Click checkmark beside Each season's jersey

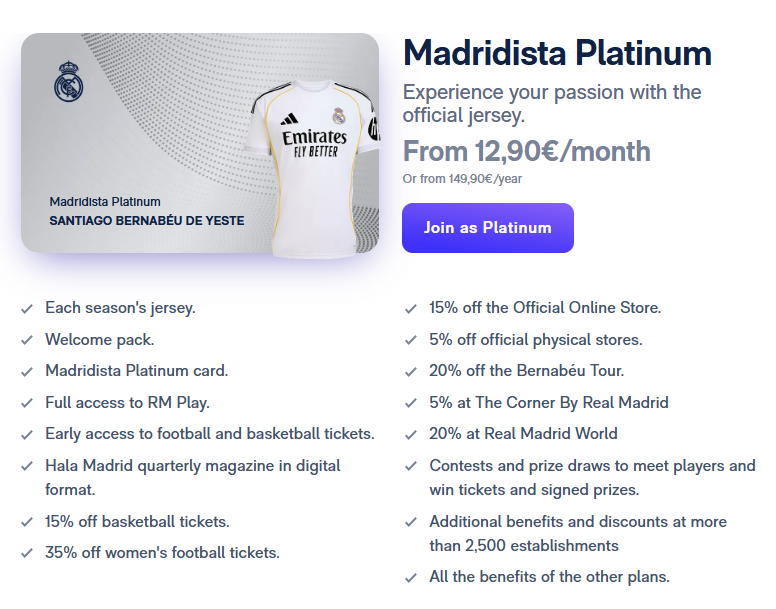pyautogui.click(x=27, y=309)
